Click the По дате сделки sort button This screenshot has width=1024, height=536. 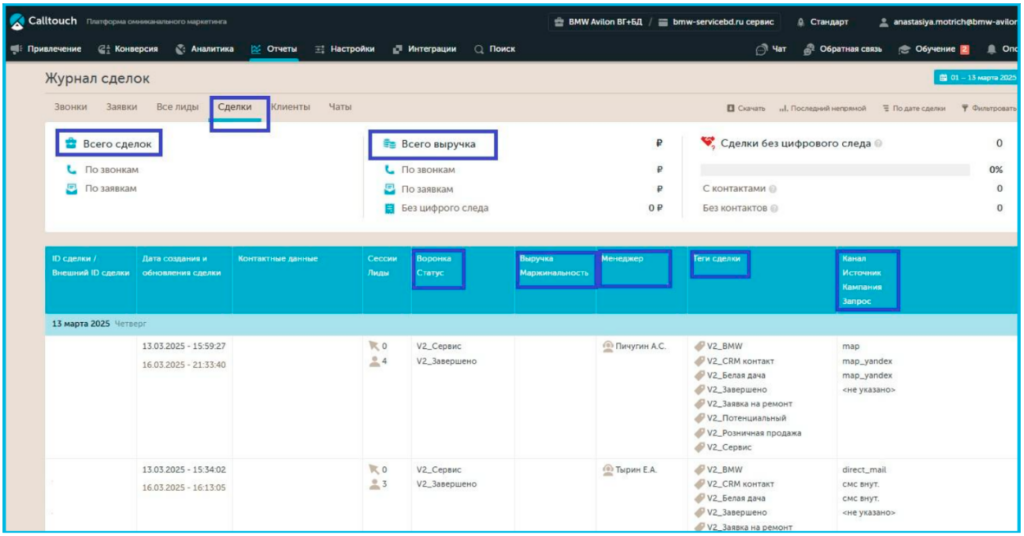[914, 108]
